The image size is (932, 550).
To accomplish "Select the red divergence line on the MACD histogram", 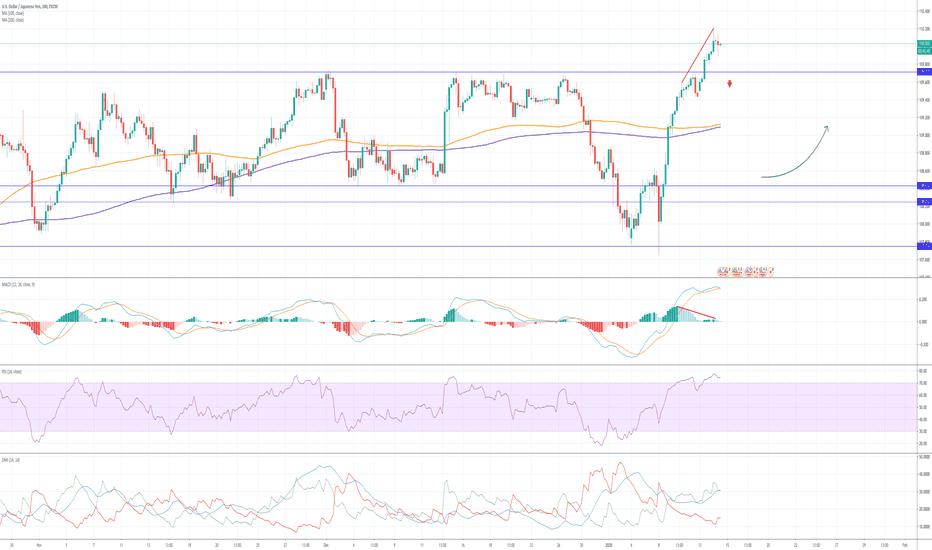I will (698, 314).
